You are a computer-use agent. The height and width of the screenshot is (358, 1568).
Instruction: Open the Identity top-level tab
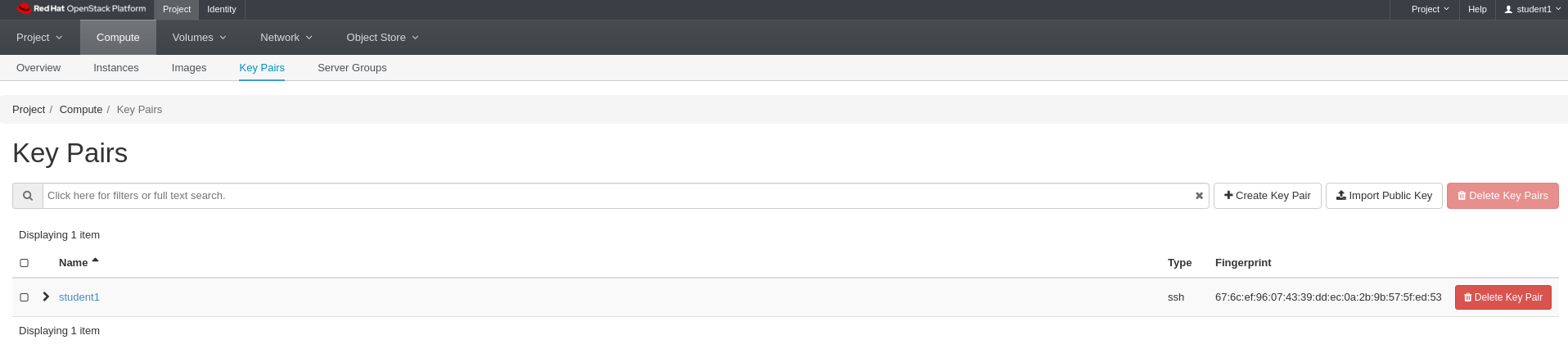pos(222,9)
